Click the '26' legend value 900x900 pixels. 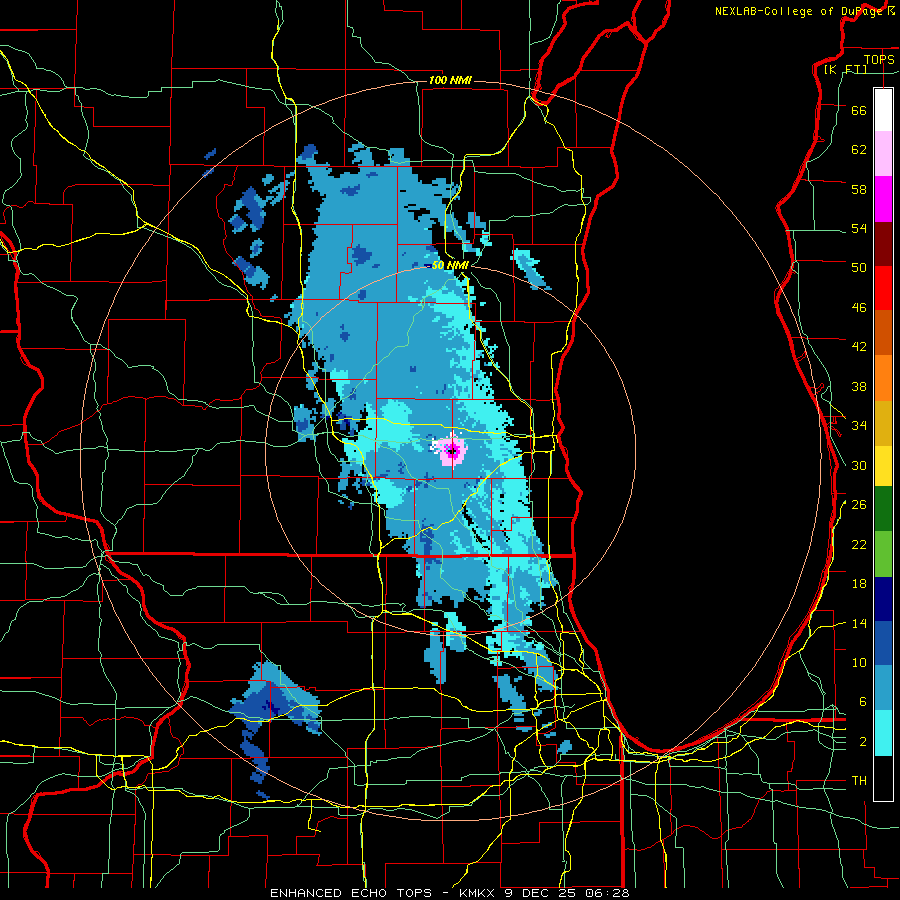click(x=859, y=505)
